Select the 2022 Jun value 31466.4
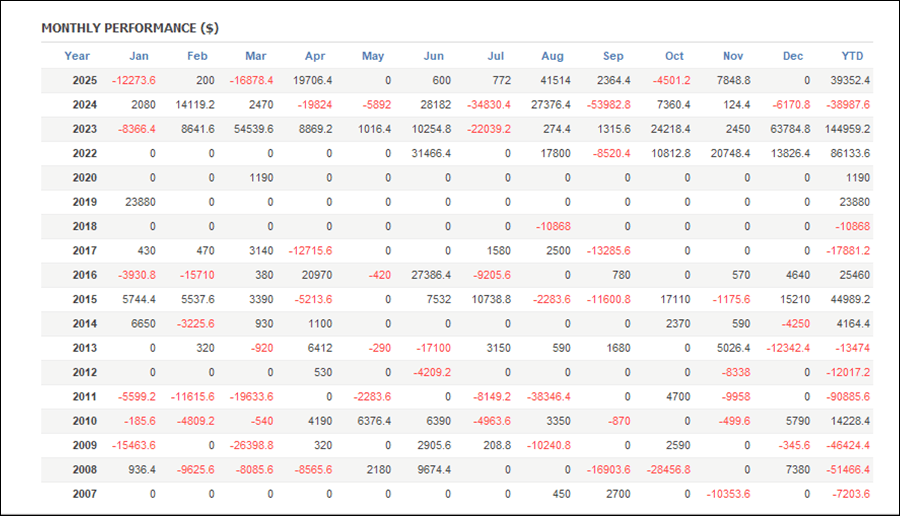The height and width of the screenshot is (516, 900). click(426, 153)
